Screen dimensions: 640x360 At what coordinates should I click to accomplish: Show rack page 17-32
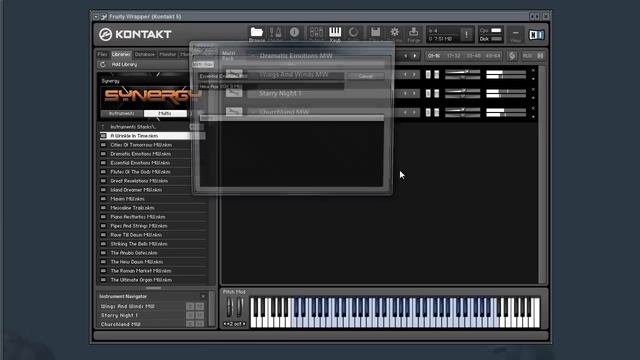453,56
